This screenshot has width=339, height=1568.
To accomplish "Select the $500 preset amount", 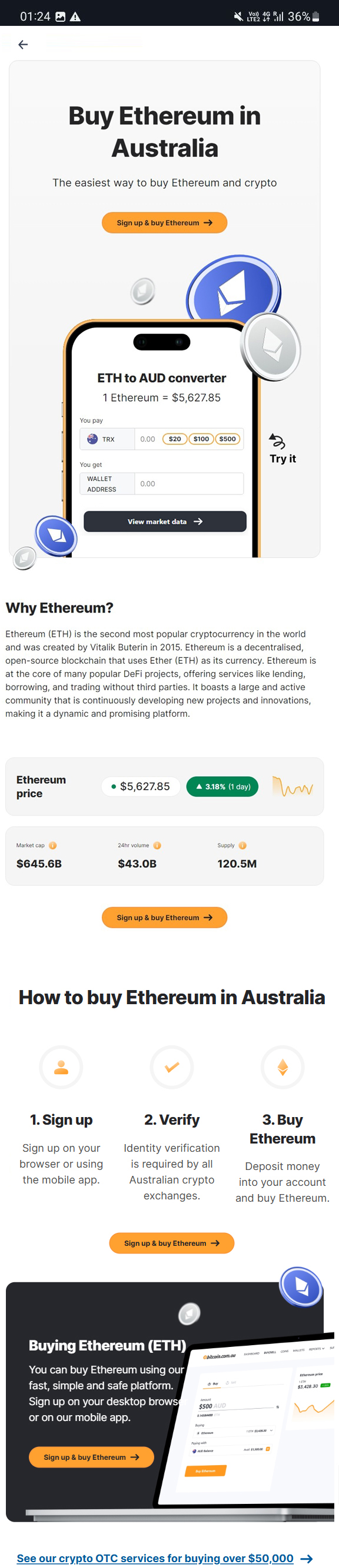I will coord(227,439).
